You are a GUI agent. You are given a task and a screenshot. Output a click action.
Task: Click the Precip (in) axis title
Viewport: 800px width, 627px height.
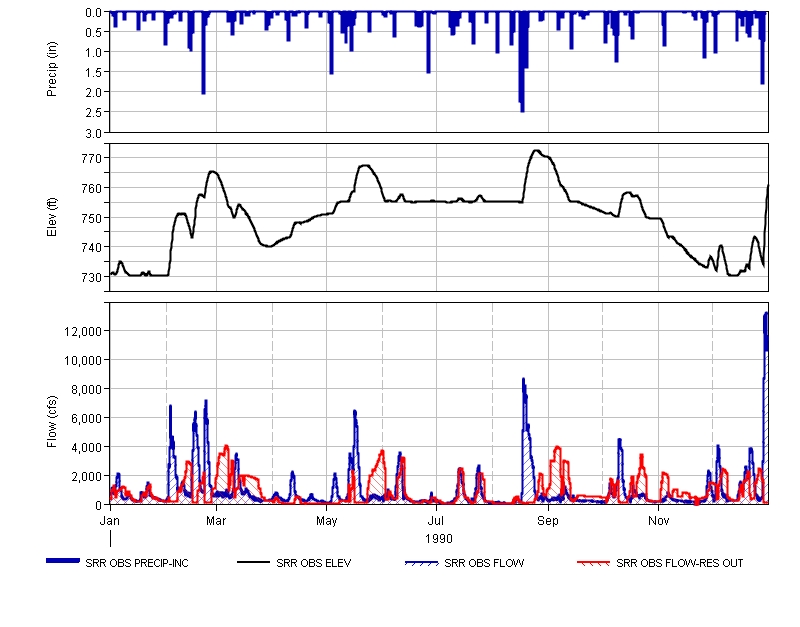click(x=52, y=69)
